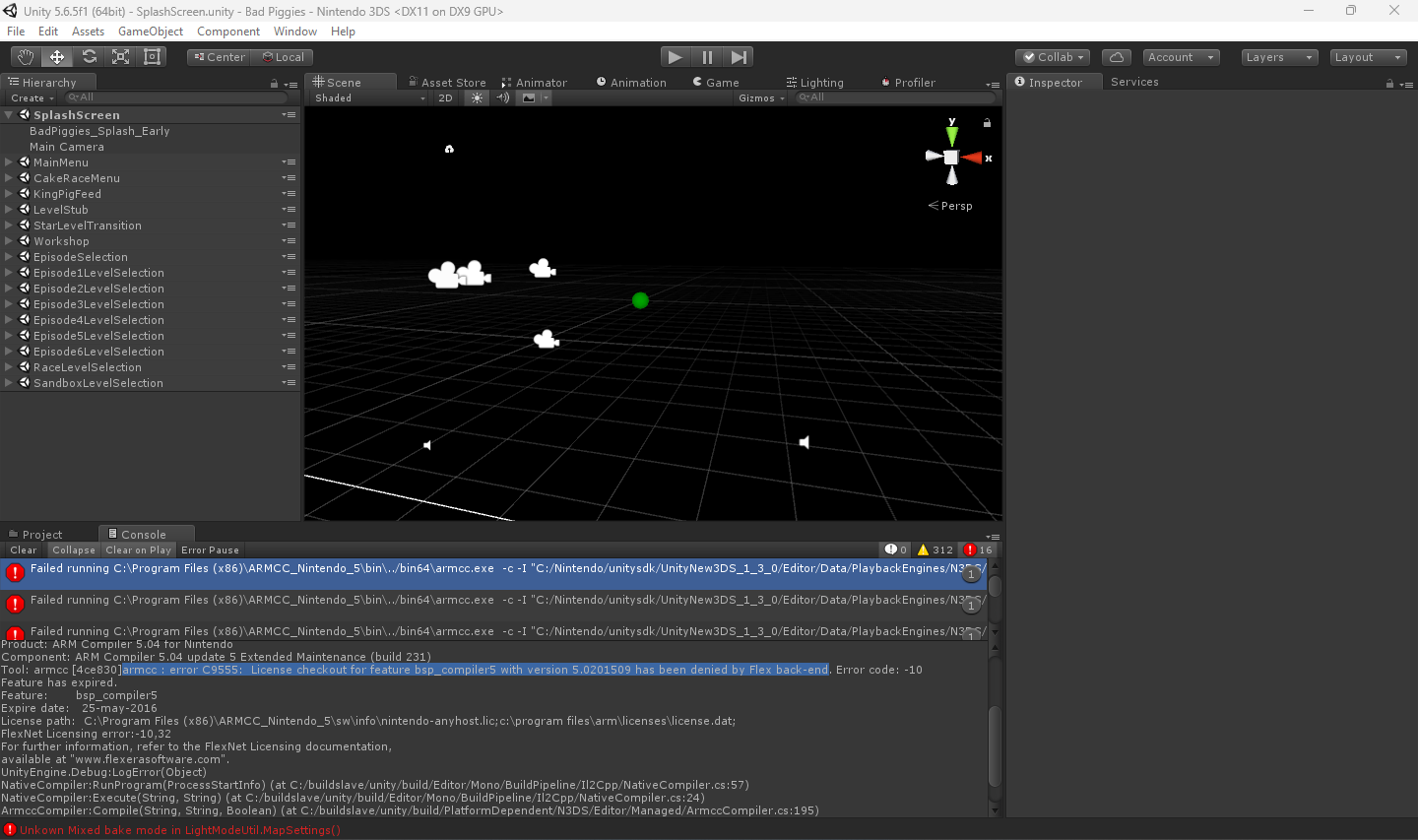Toggle 2D scene view mode
1418x840 pixels.
(x=445, y=97)
